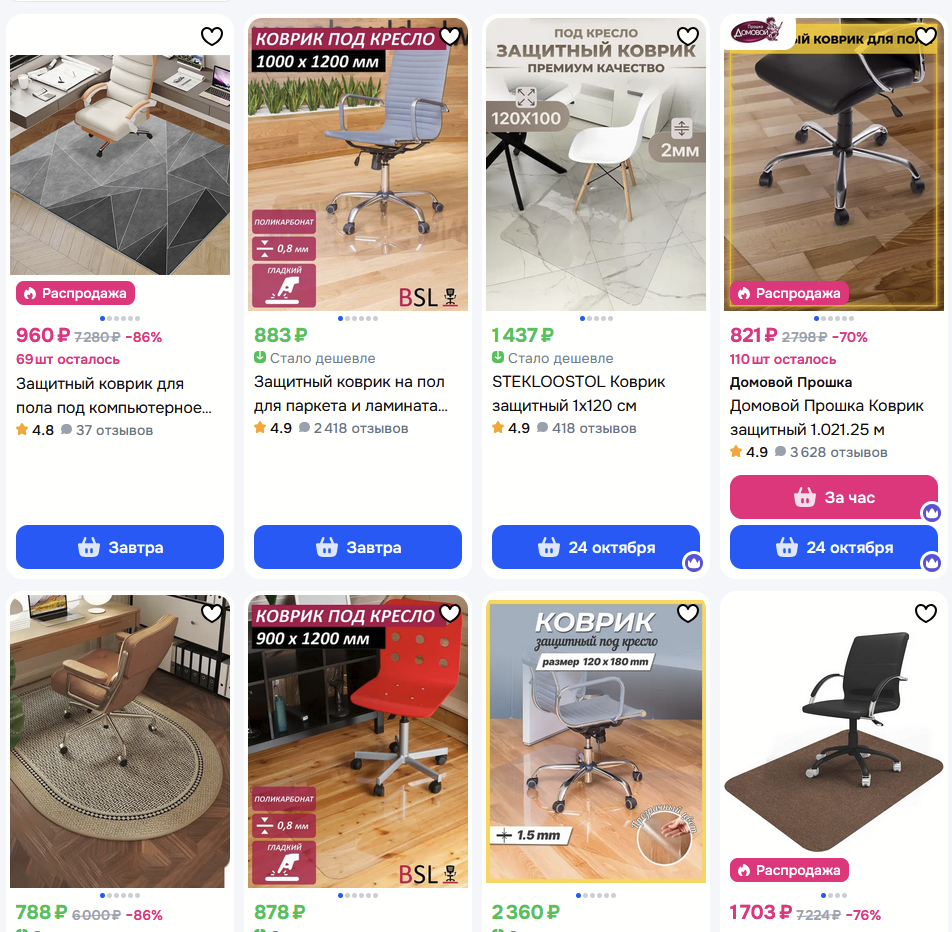This screenshot has width=952, height=932.
Task: Add 883 ₽ mat to cart for Завтра
Action: click(x=358, y=547)
